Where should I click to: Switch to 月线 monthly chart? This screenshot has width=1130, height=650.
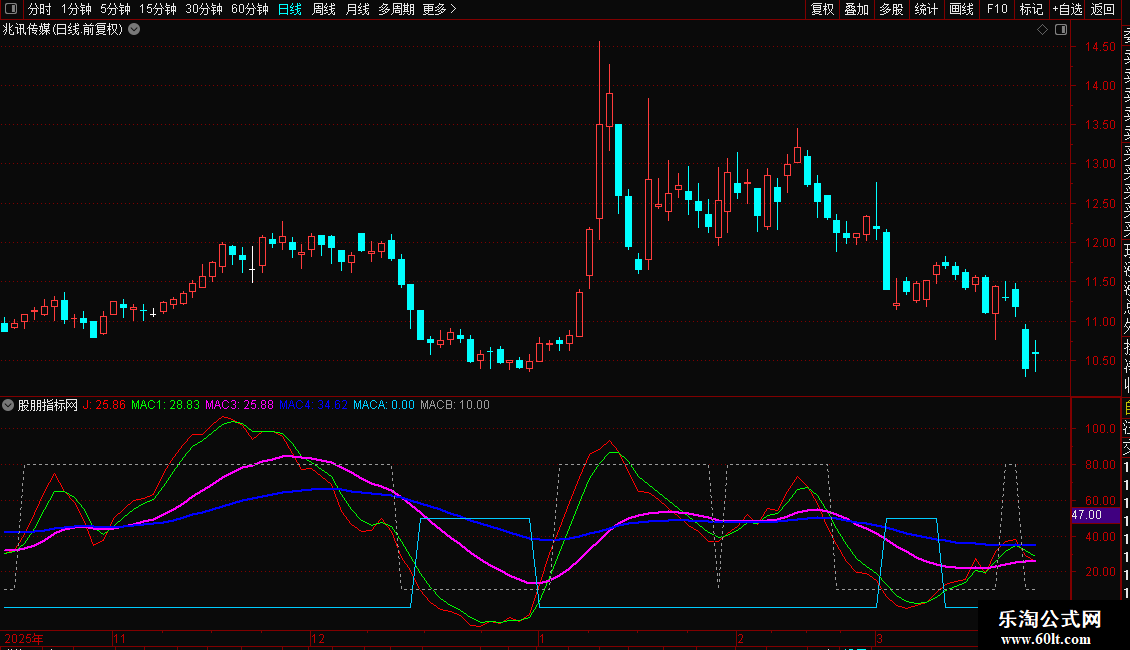tap(357, 9)
